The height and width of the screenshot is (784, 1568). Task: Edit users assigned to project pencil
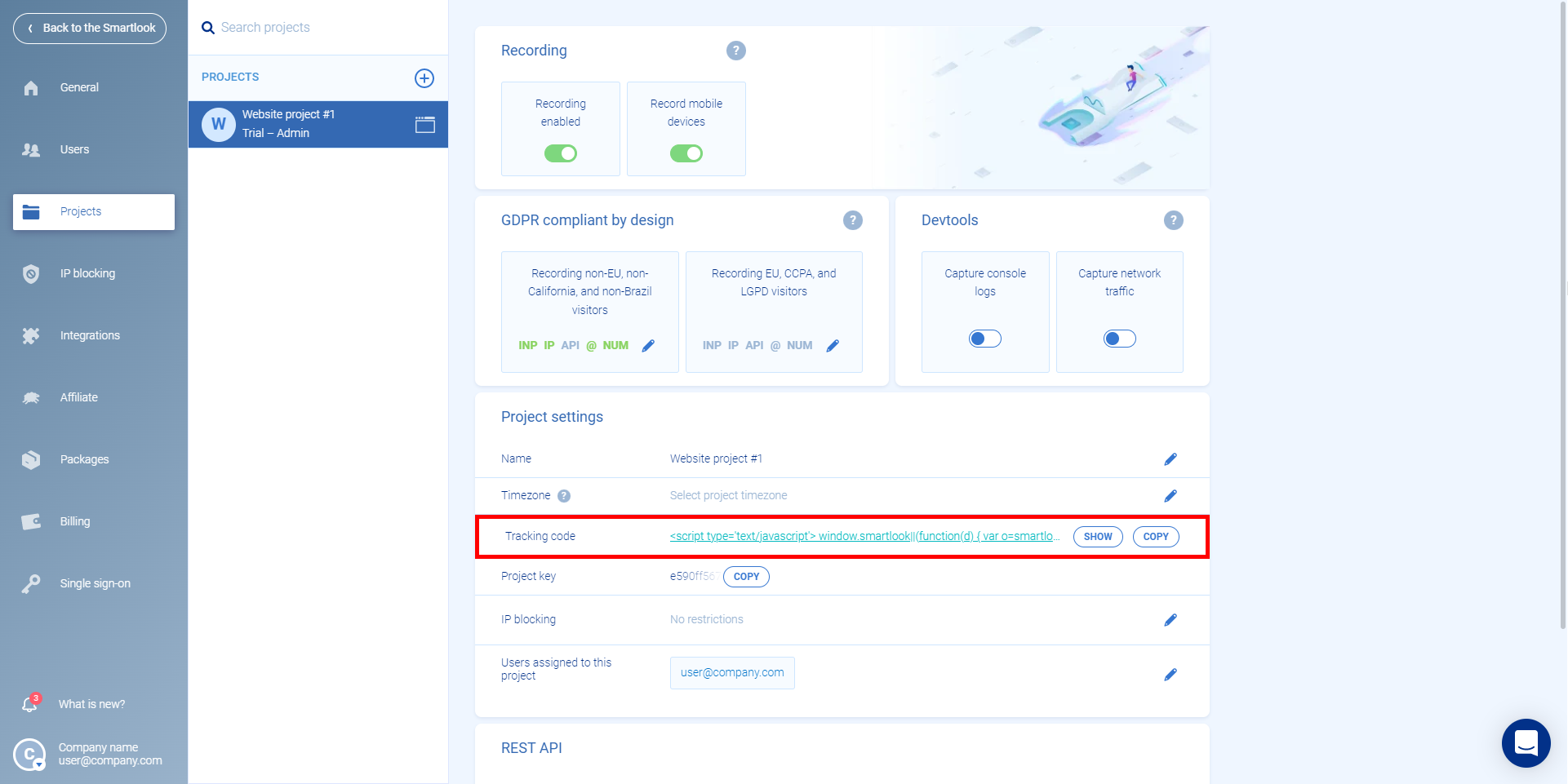click(1170, 675)
